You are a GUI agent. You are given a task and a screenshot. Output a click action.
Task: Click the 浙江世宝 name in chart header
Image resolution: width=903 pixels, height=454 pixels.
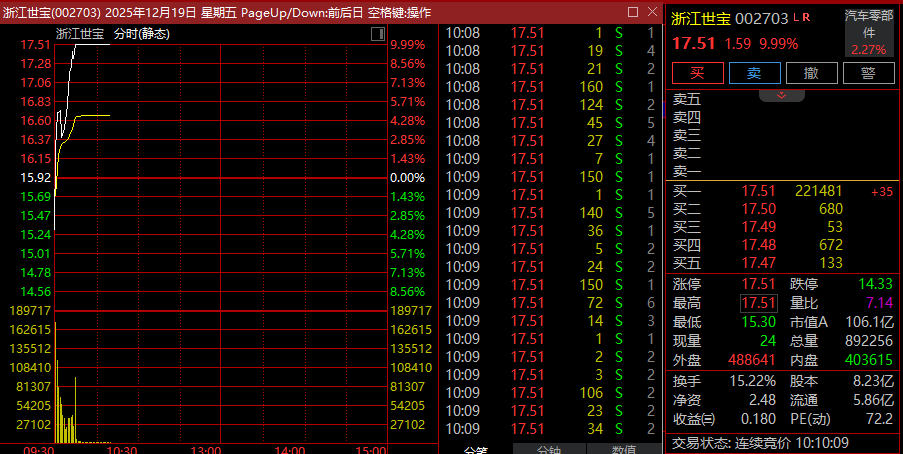(x=80, y=34)
